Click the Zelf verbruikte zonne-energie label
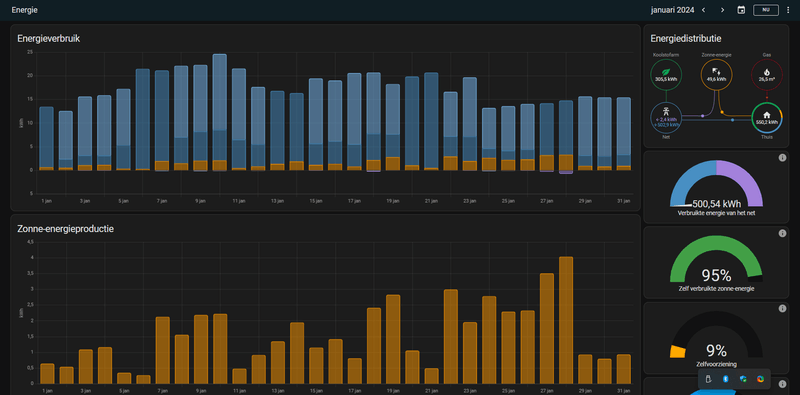The image size is (800, 395). point(716,289)
